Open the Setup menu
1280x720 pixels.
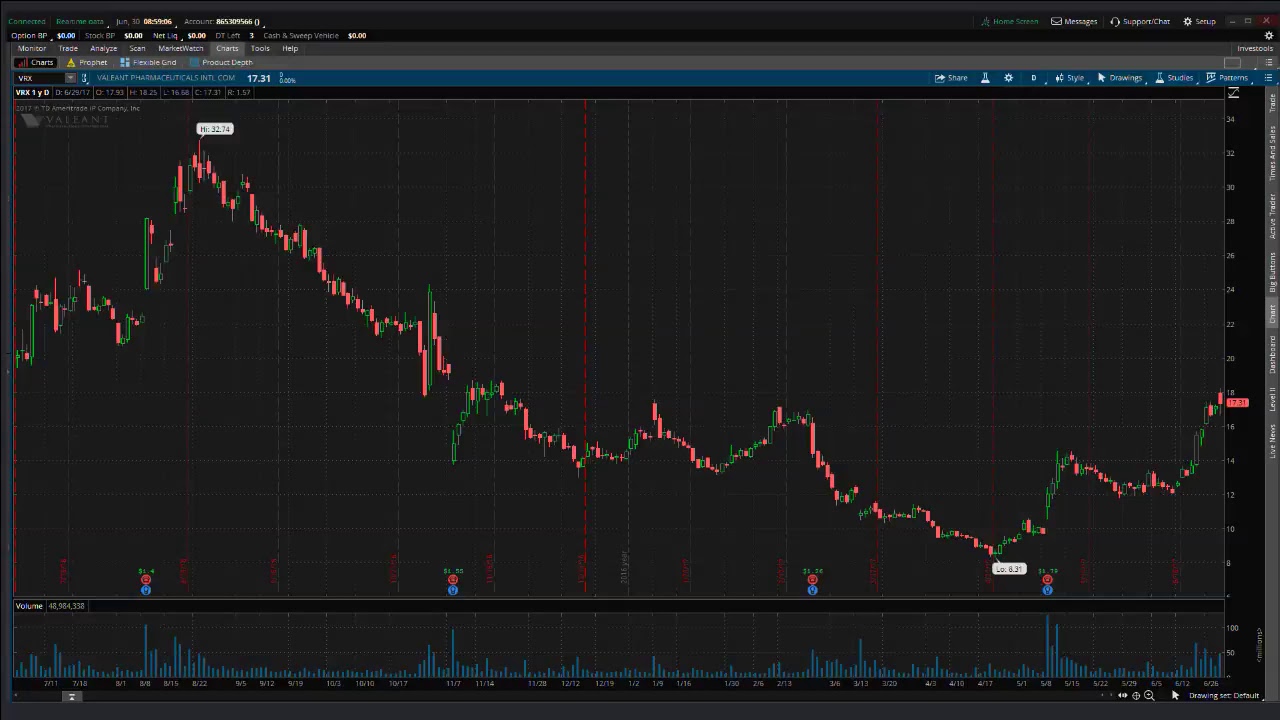coord(1199,21)
